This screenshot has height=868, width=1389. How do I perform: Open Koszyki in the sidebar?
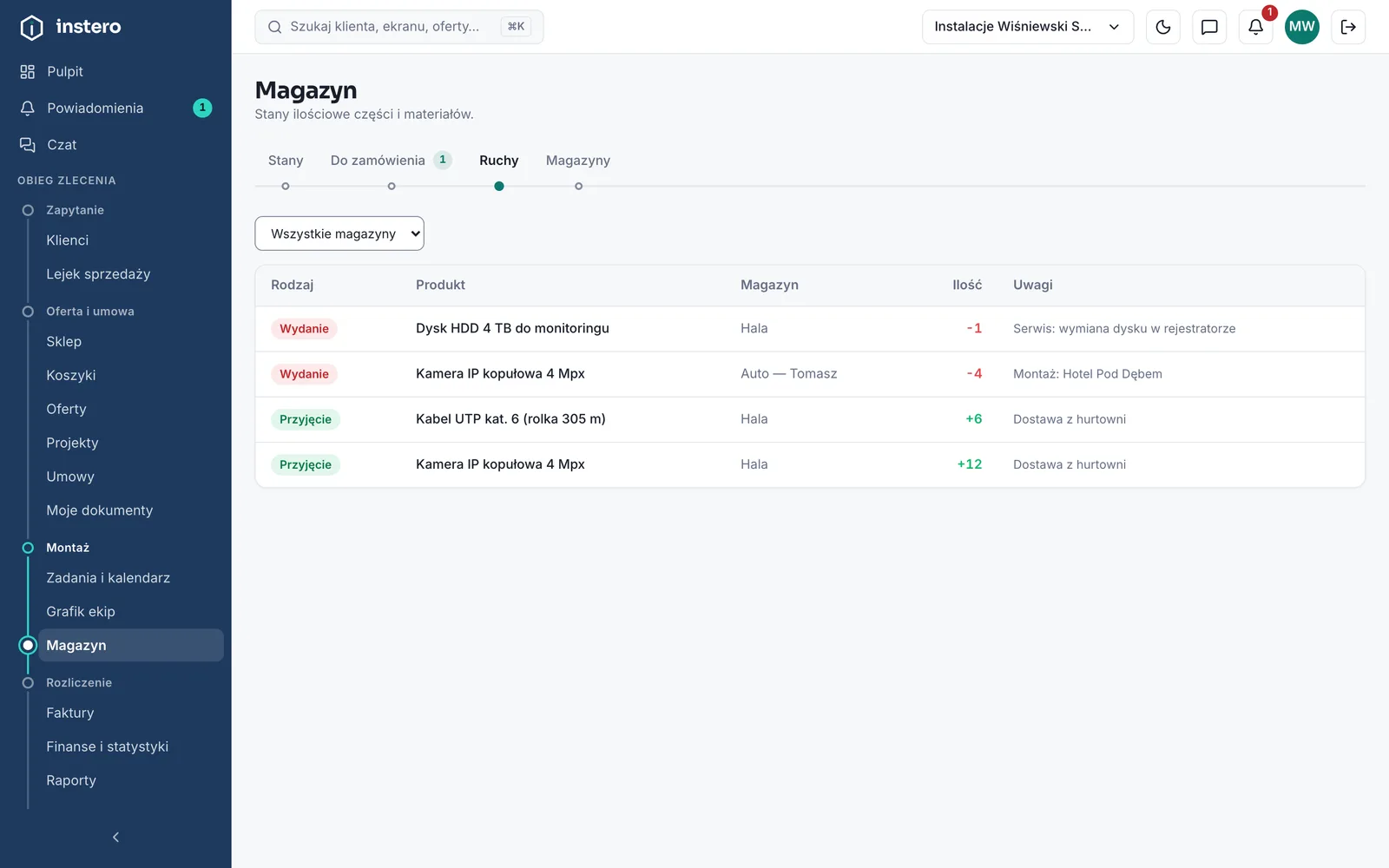coord(71,376)
